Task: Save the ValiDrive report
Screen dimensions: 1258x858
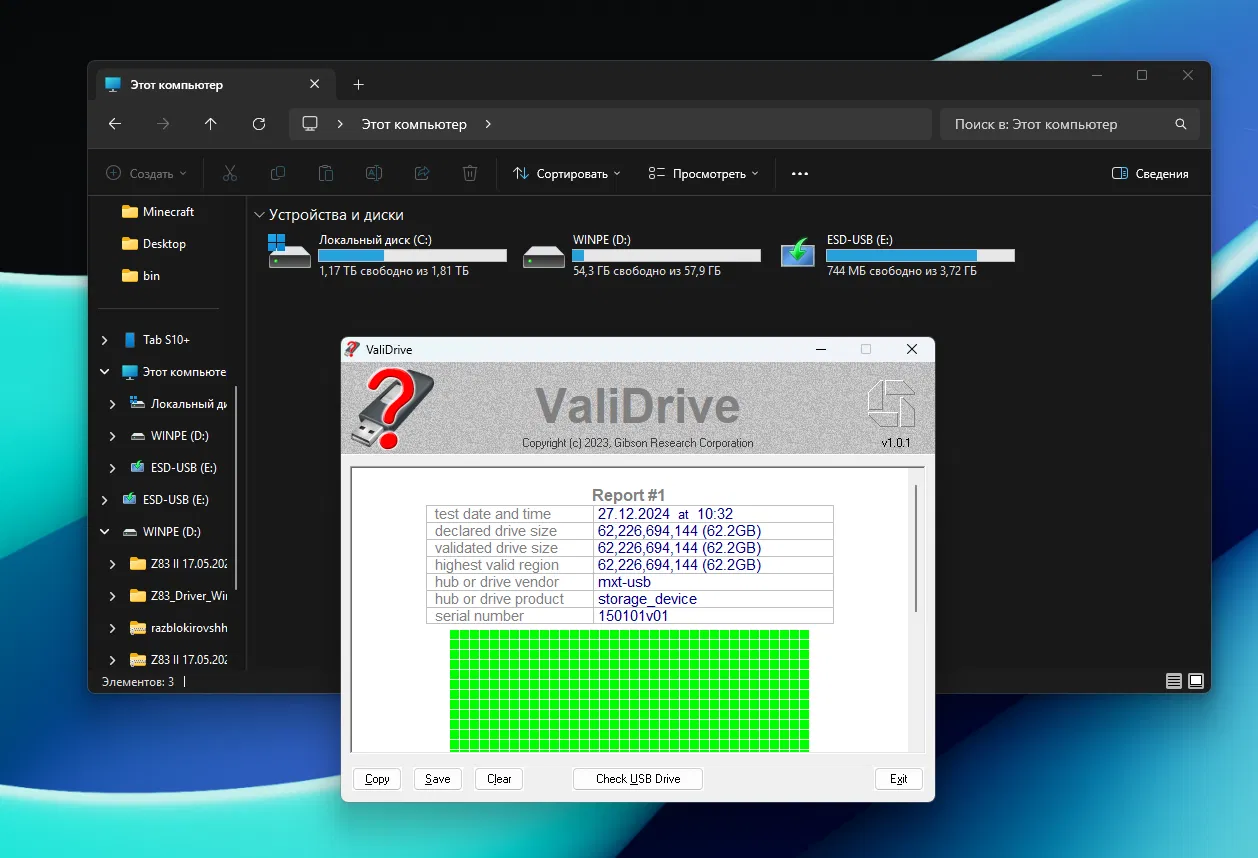Action: (x=437, y=779)
